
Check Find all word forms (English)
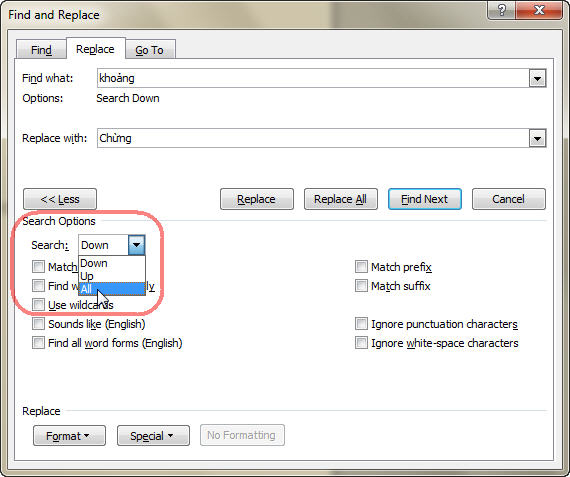(38, 342)
